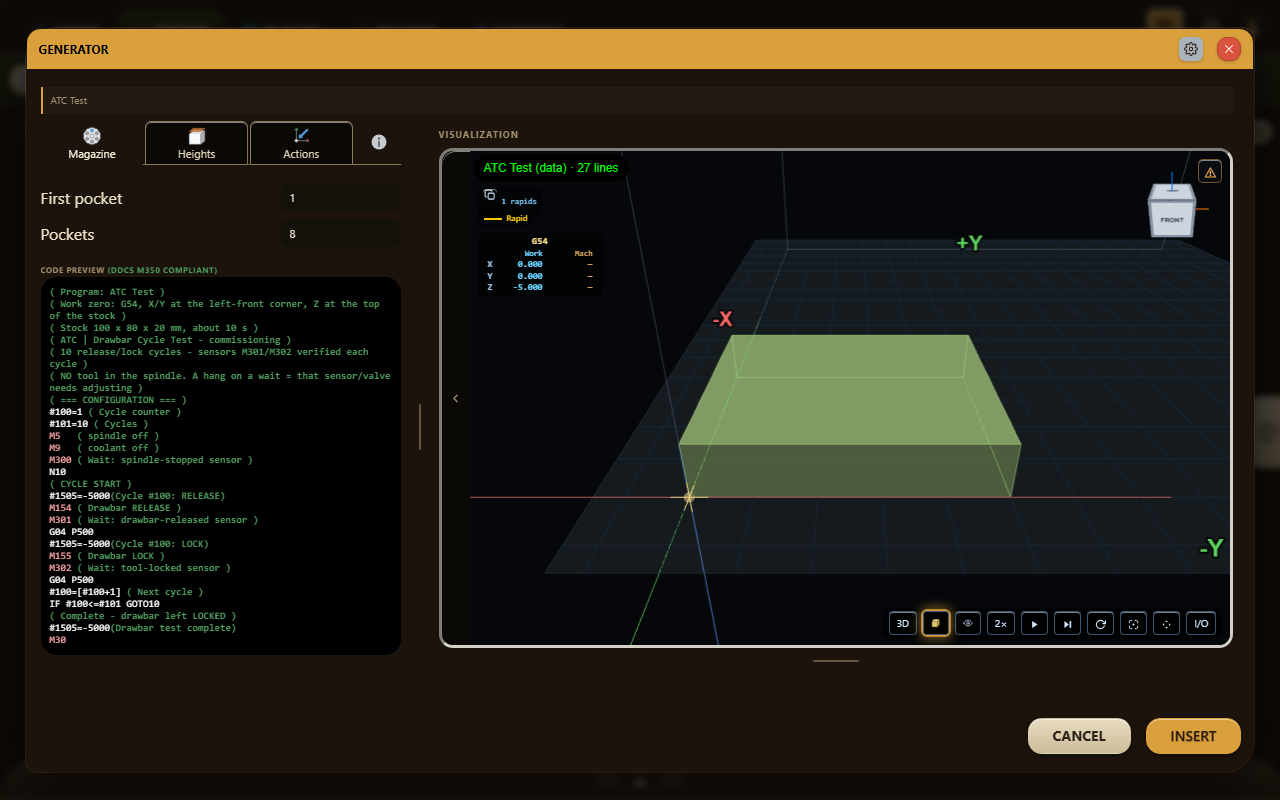This screenshot has height=800, width=1280.
Task: Click the M30 line in code preview
Action: pos(58,640)
